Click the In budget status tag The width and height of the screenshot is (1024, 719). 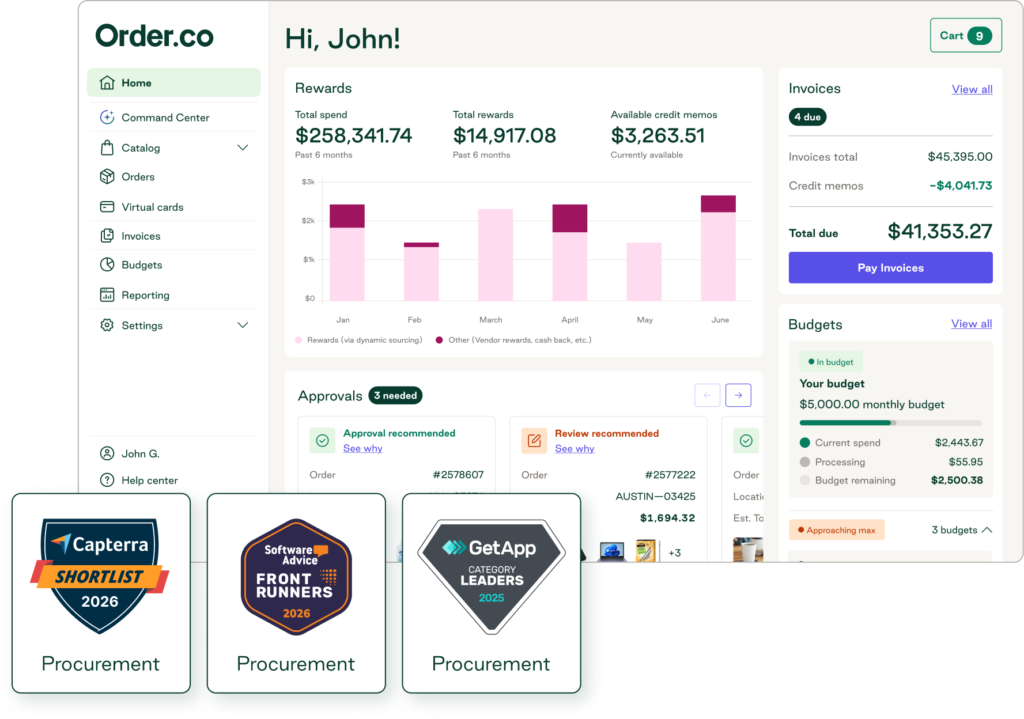pos(831,362)
